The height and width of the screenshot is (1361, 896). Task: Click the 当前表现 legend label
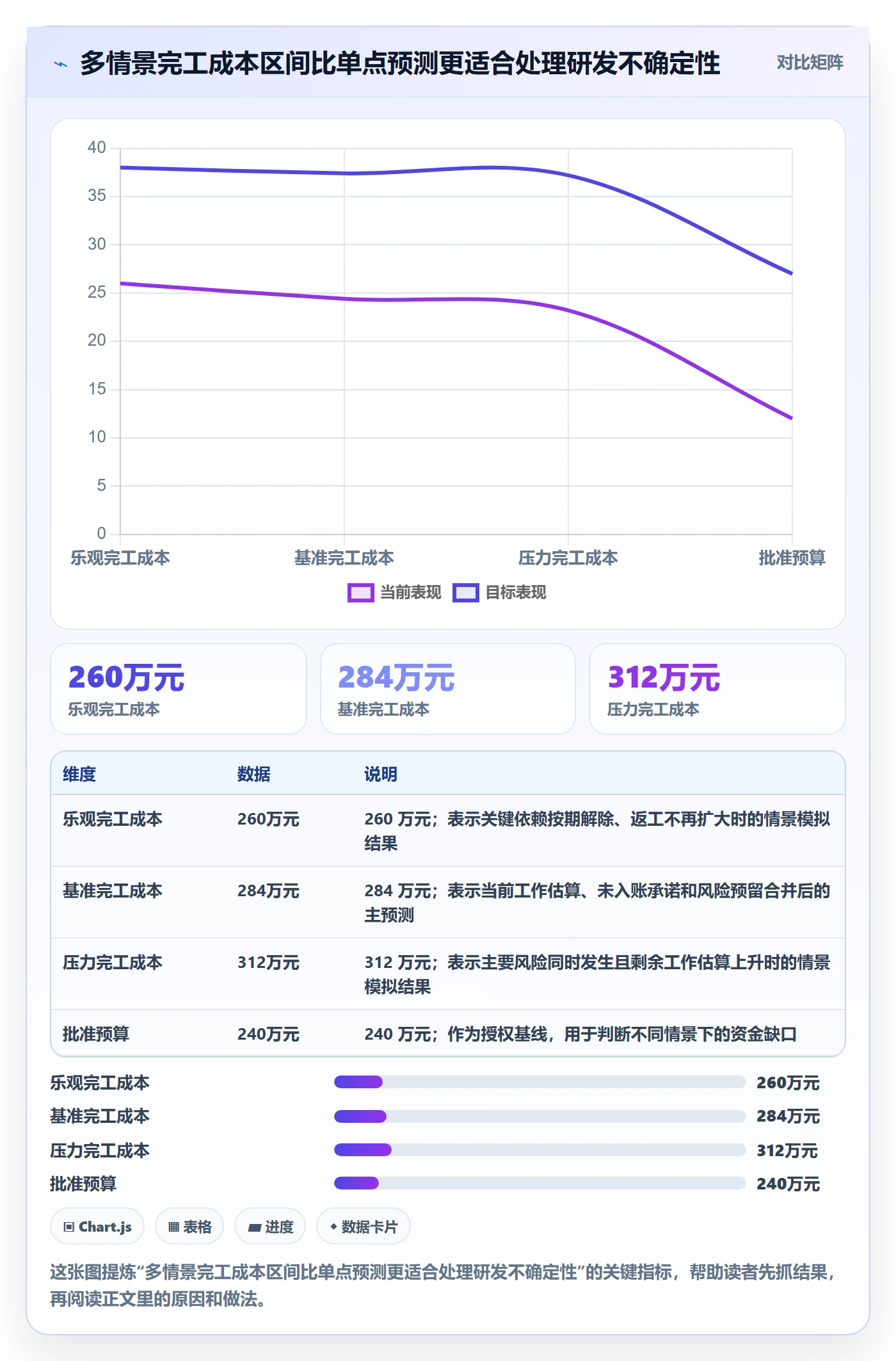(x=410, y=593)
